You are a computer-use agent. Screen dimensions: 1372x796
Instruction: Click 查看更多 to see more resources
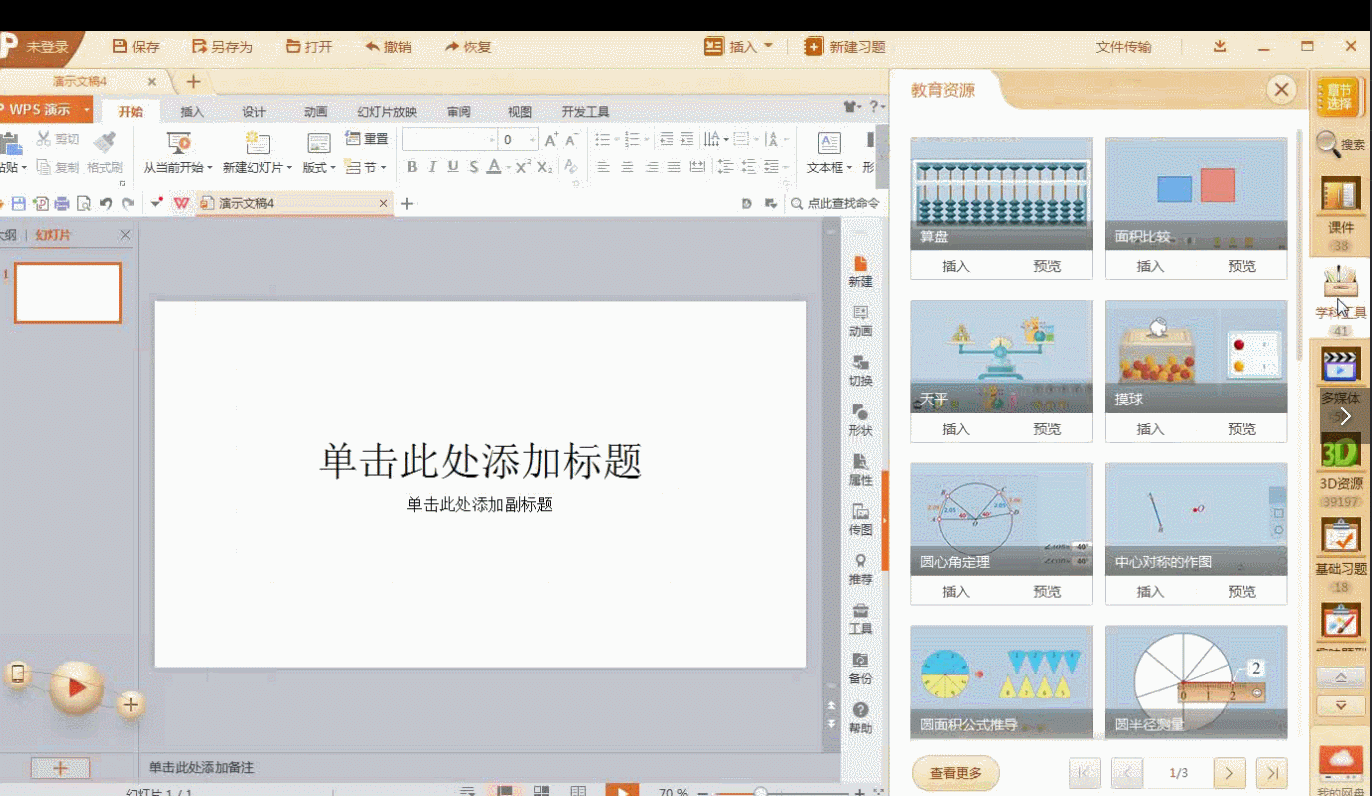955,772
